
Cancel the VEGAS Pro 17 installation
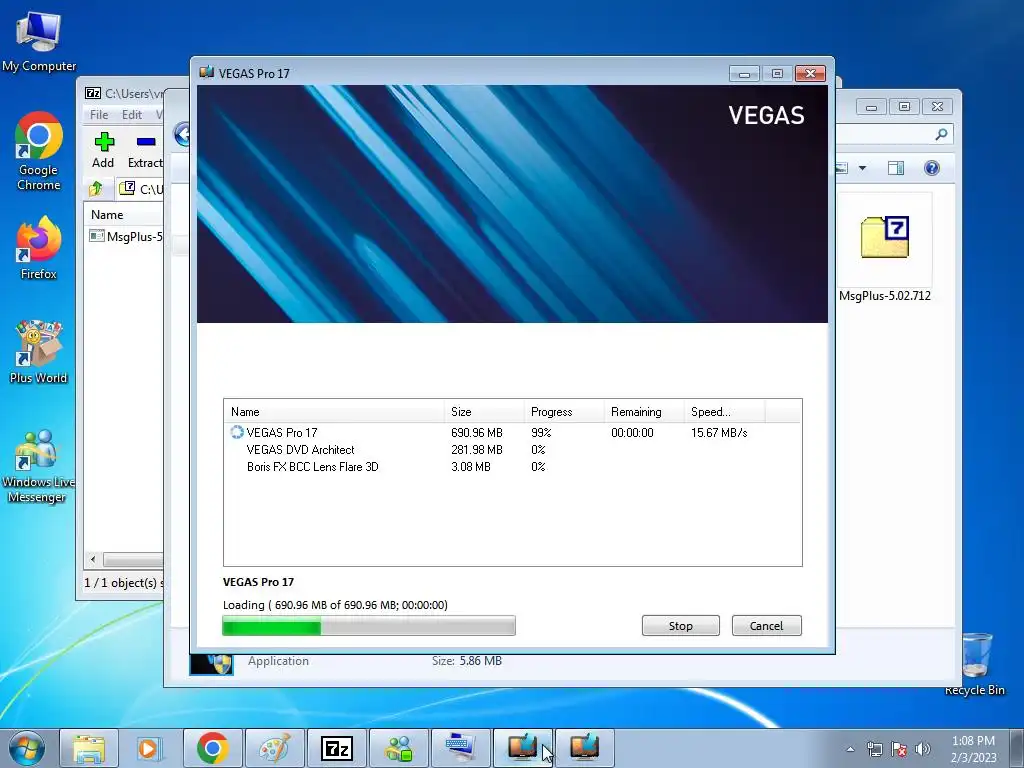766,626
